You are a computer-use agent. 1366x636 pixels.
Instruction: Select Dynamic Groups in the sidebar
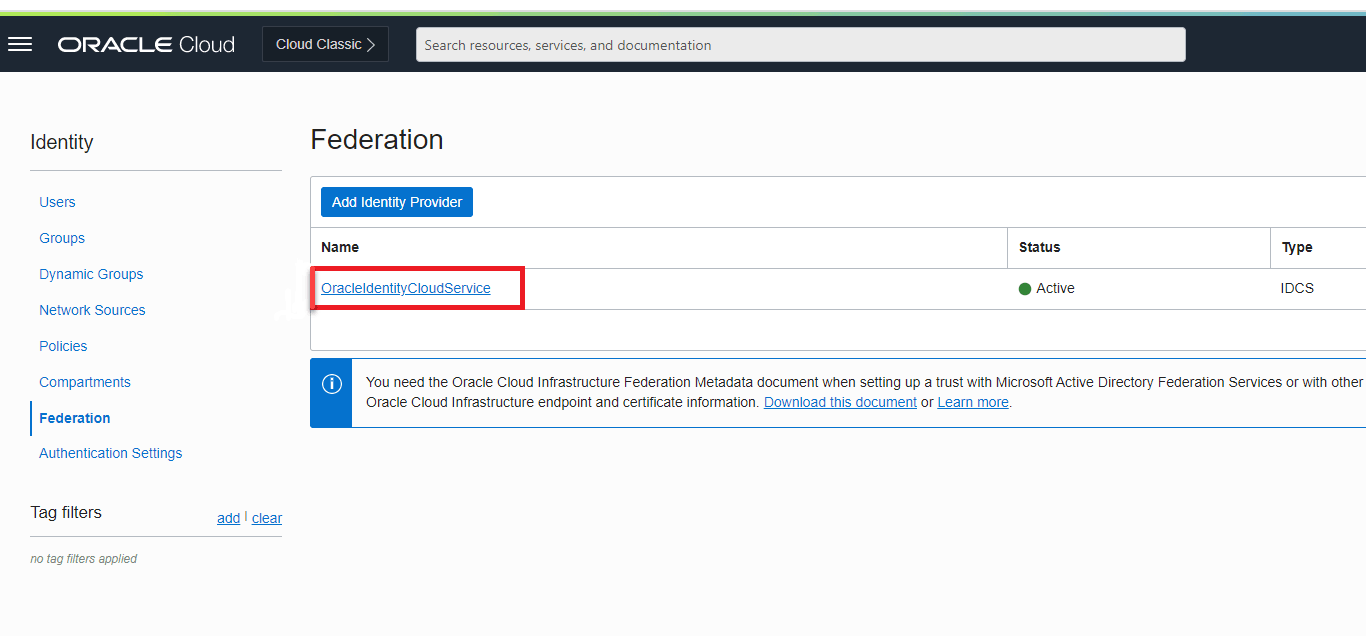point(91,274)
